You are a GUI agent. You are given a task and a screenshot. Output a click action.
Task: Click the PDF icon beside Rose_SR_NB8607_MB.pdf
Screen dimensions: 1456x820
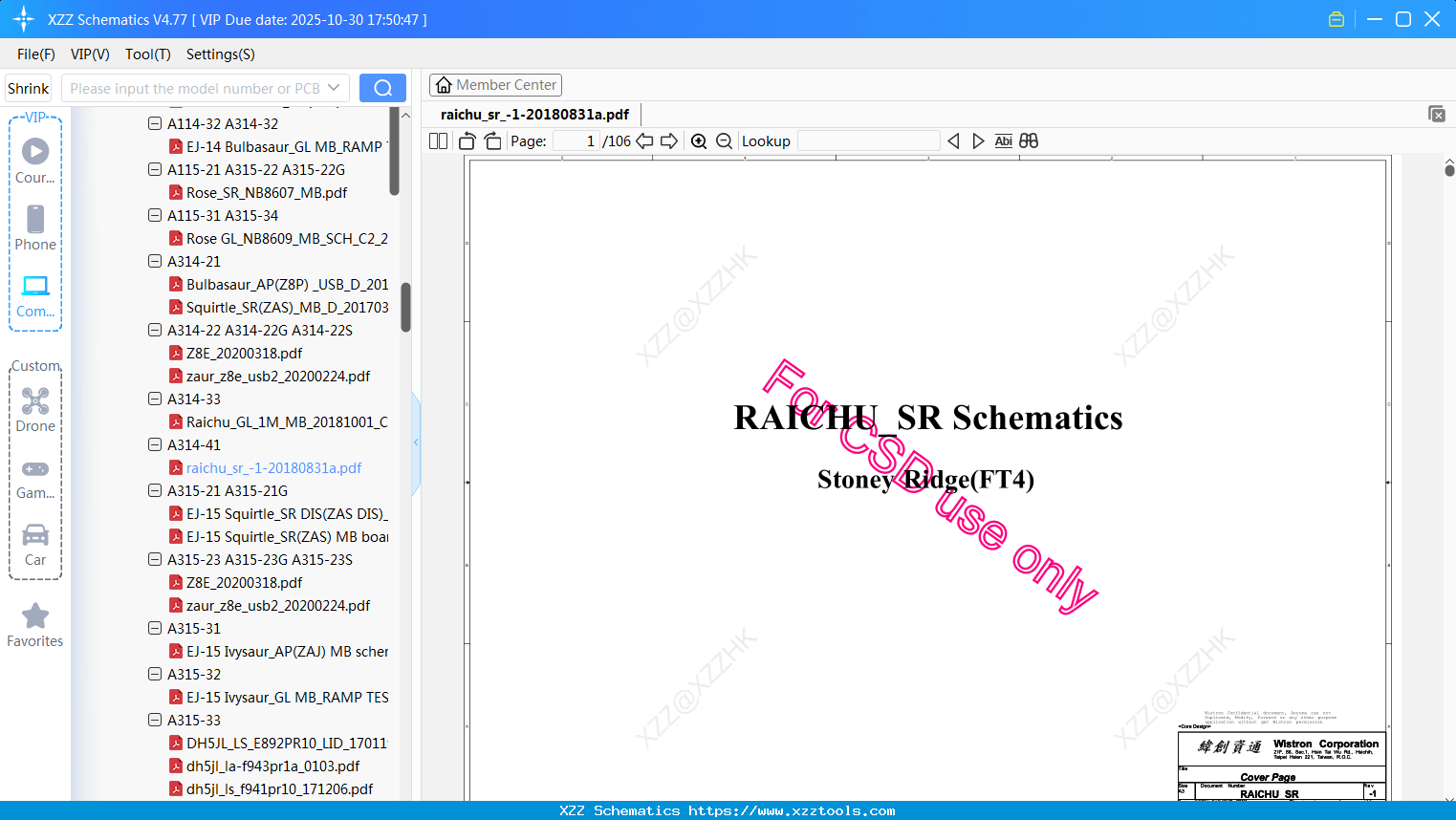click(x=176, y=192)
